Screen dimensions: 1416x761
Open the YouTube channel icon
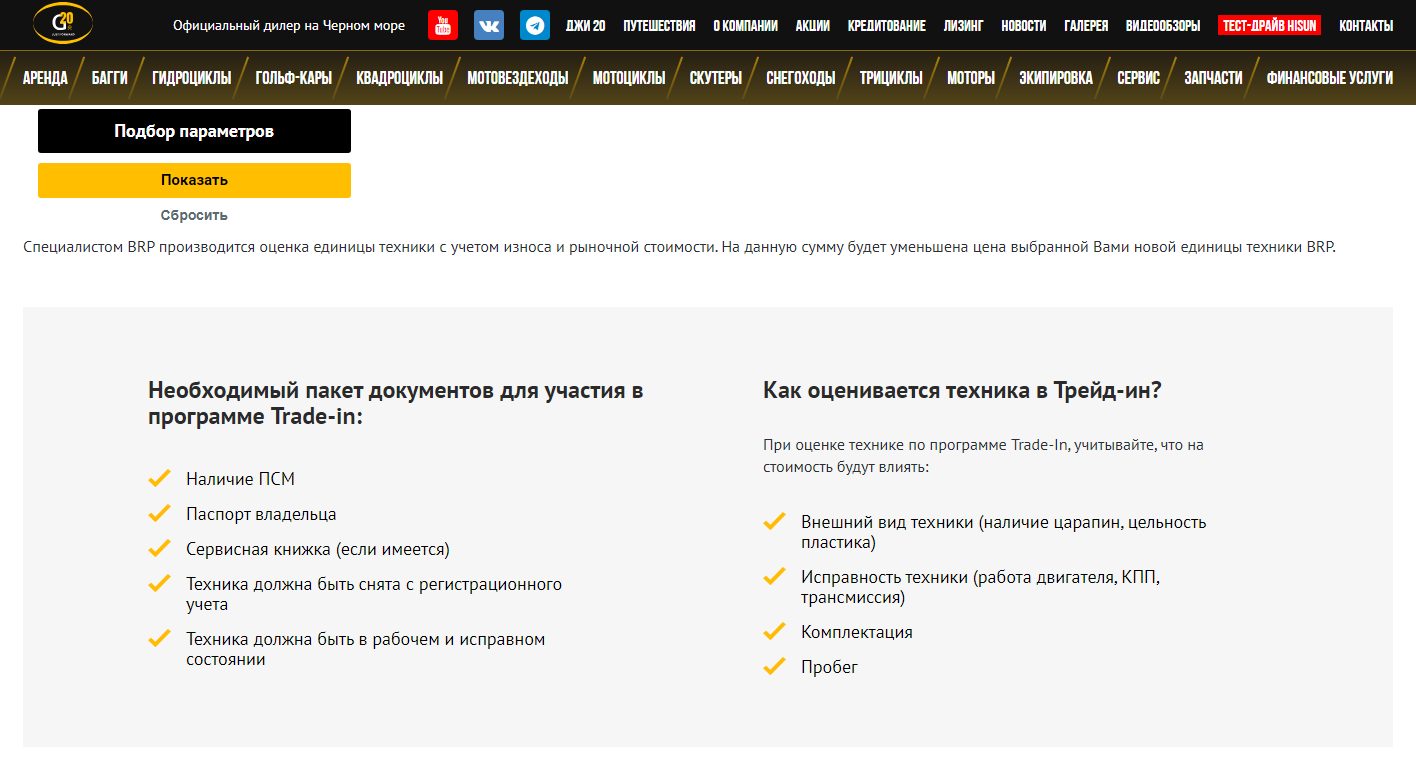(x=443, y=25)
